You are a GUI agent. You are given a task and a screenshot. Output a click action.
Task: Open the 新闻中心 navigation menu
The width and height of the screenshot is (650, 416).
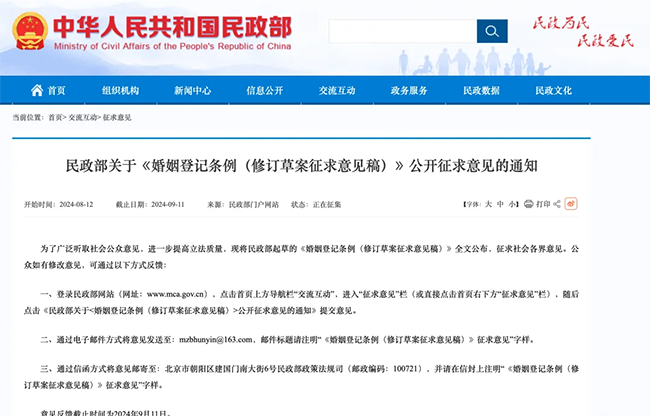[193, 90]
